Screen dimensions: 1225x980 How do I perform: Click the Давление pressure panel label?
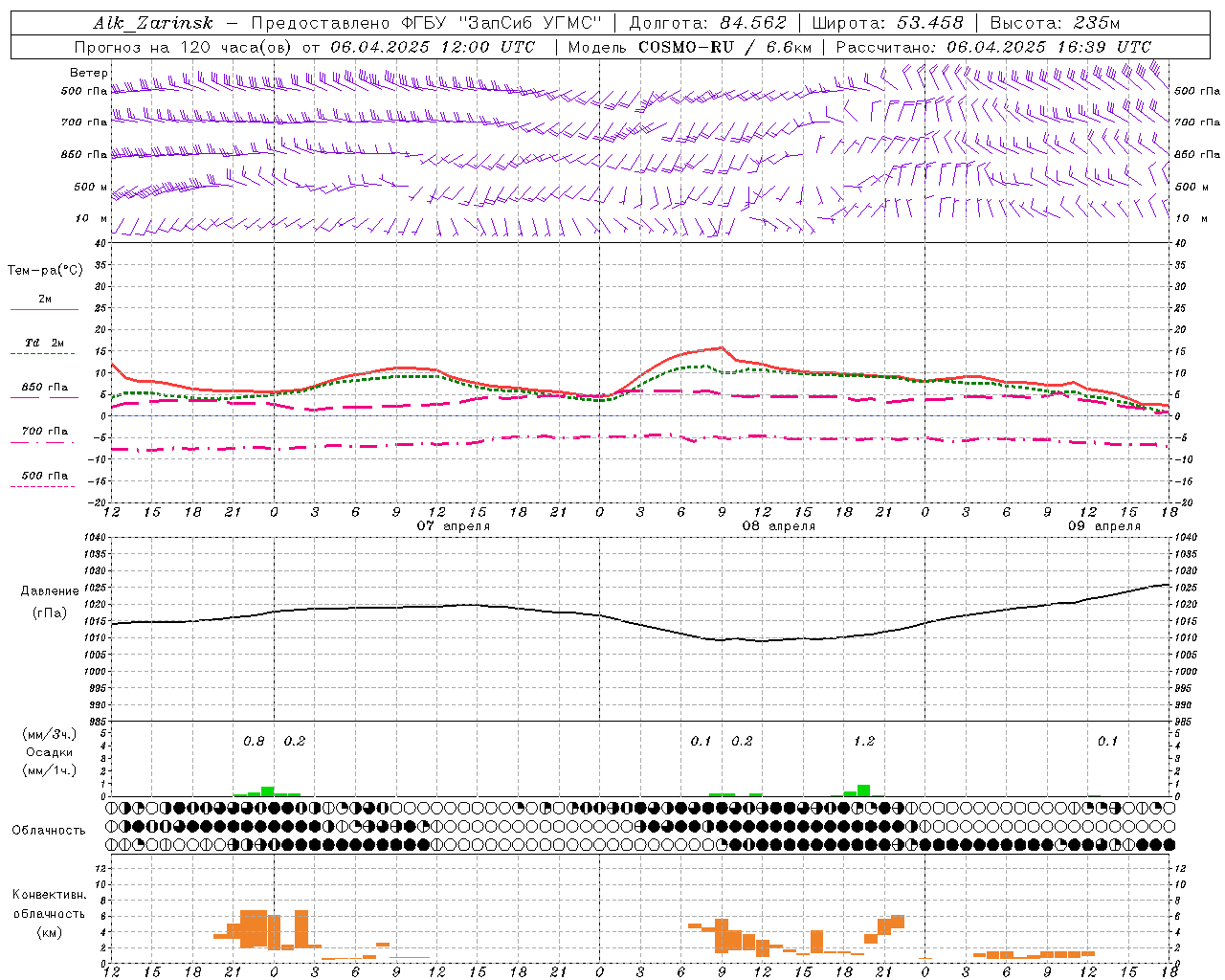50,591
